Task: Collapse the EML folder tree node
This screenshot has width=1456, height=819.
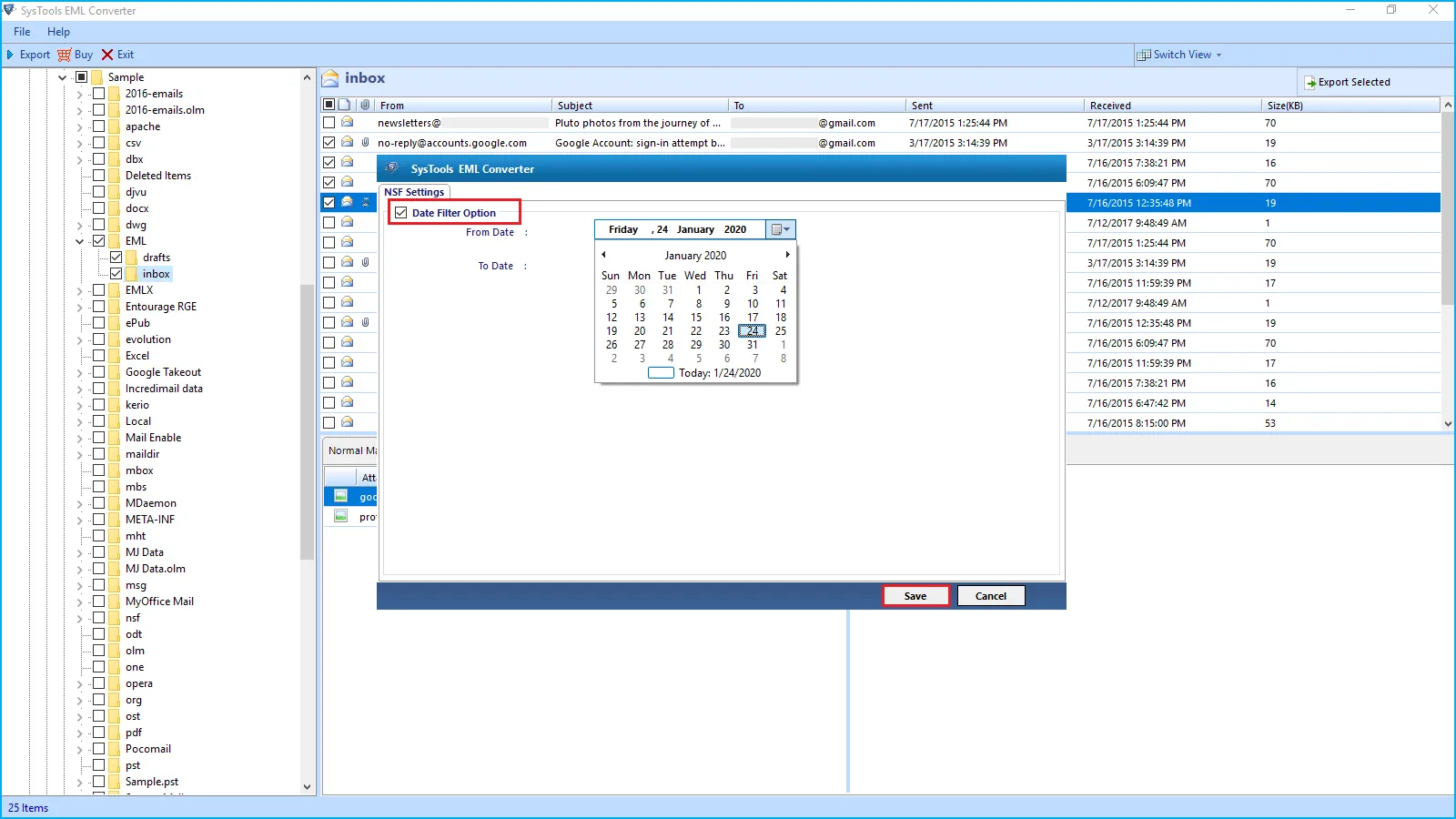Action: coord(80,241)
